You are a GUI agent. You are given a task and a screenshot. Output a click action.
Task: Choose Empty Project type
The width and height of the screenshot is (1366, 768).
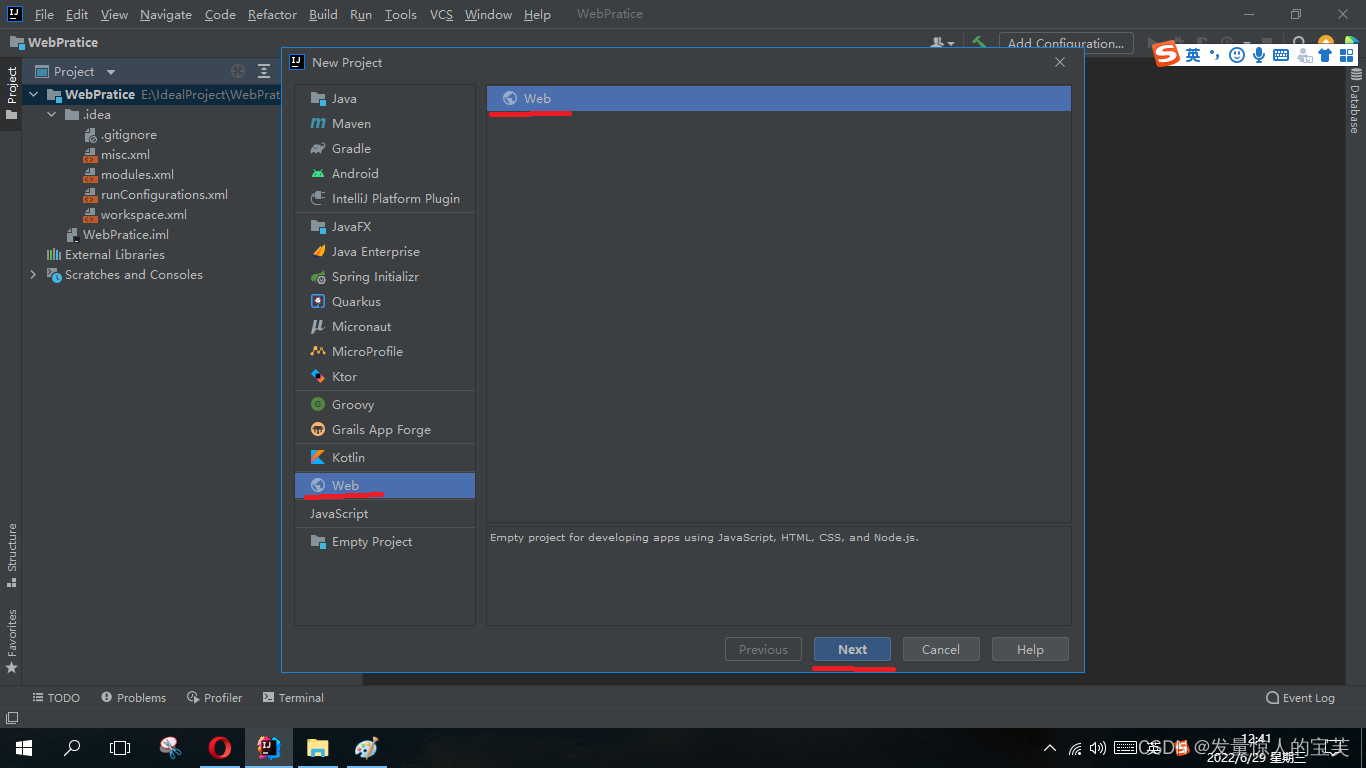(385, 541)
